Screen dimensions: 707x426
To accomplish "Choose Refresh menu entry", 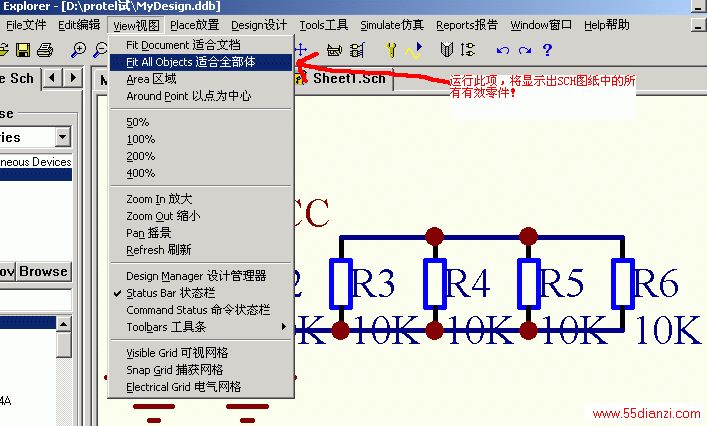I will 201,250.
